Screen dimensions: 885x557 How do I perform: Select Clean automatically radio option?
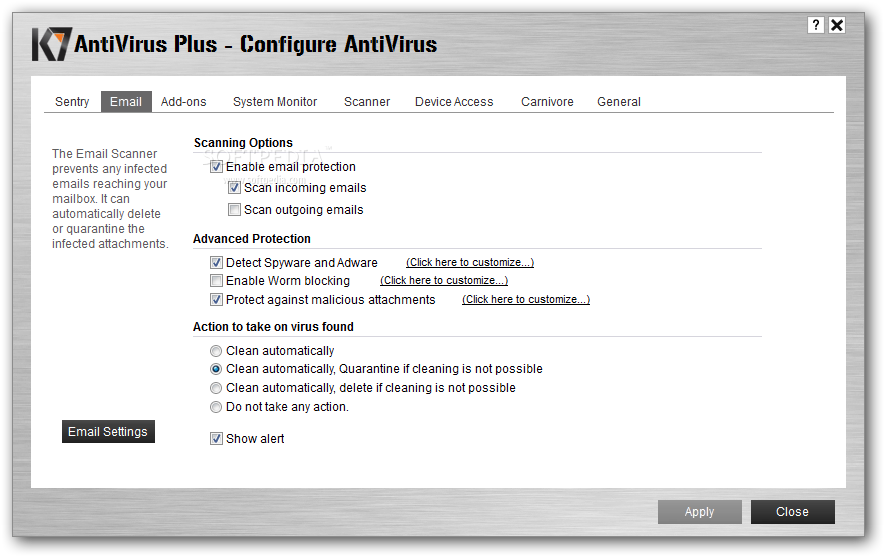pos(216,352)
